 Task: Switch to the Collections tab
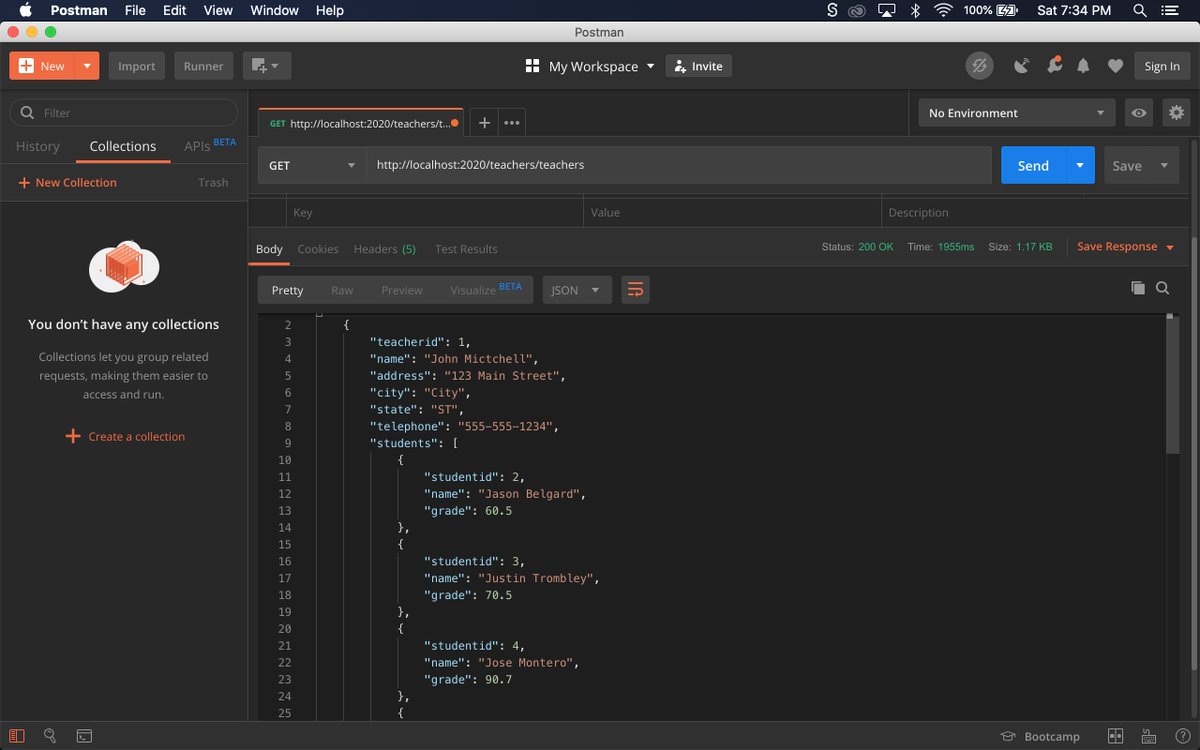click(123, 146)
